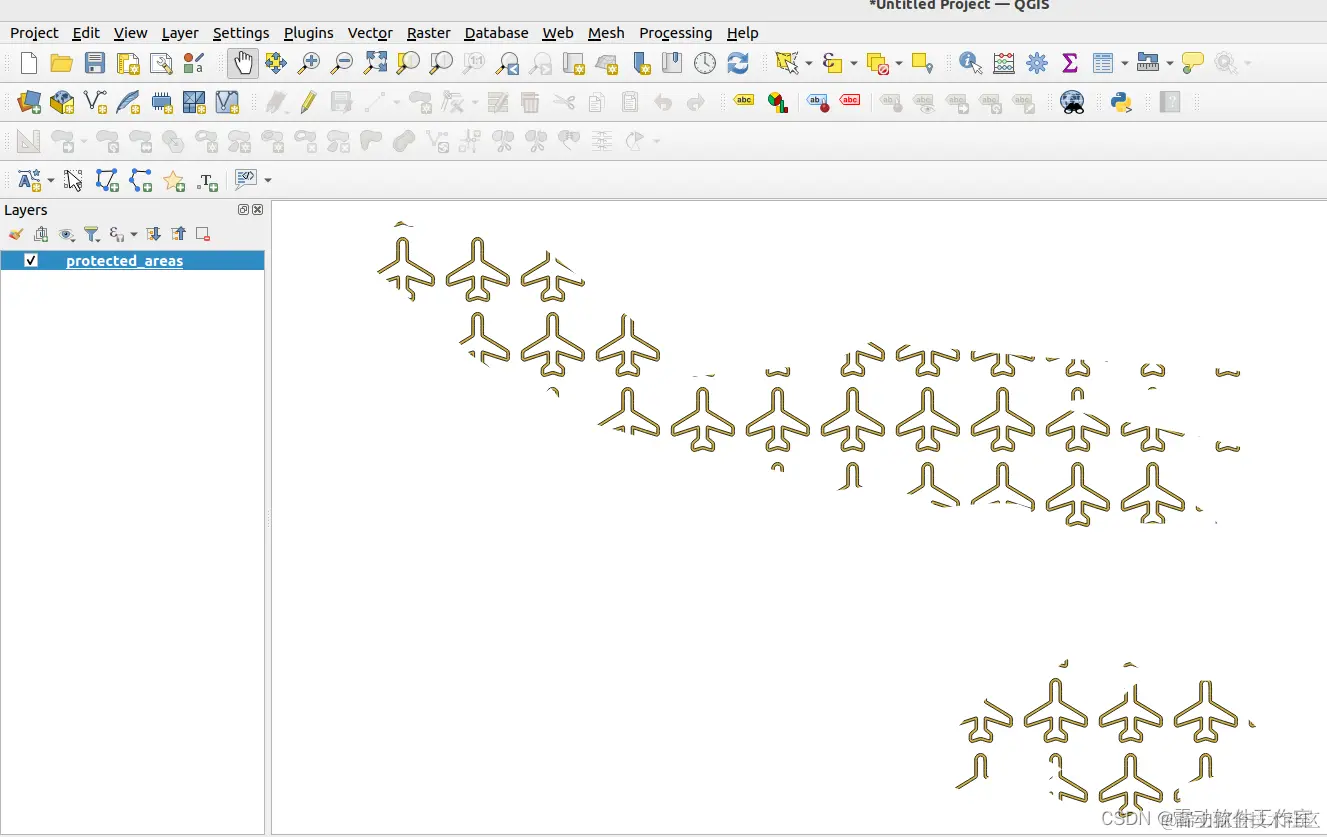This screenshot has height=837, width=1327.
Task: Open the Settings menu
Action: [241, 33]
